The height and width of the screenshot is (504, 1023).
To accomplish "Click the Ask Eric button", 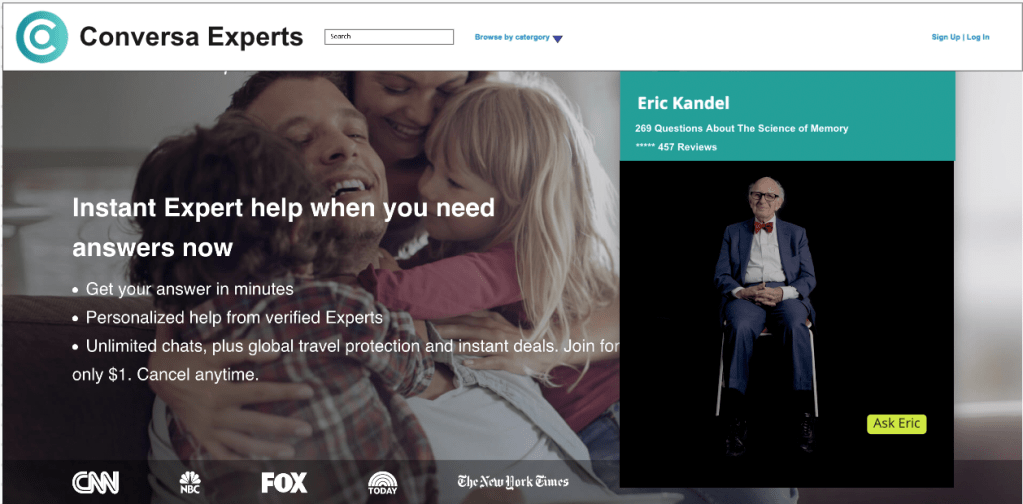I will coord(896,424).
